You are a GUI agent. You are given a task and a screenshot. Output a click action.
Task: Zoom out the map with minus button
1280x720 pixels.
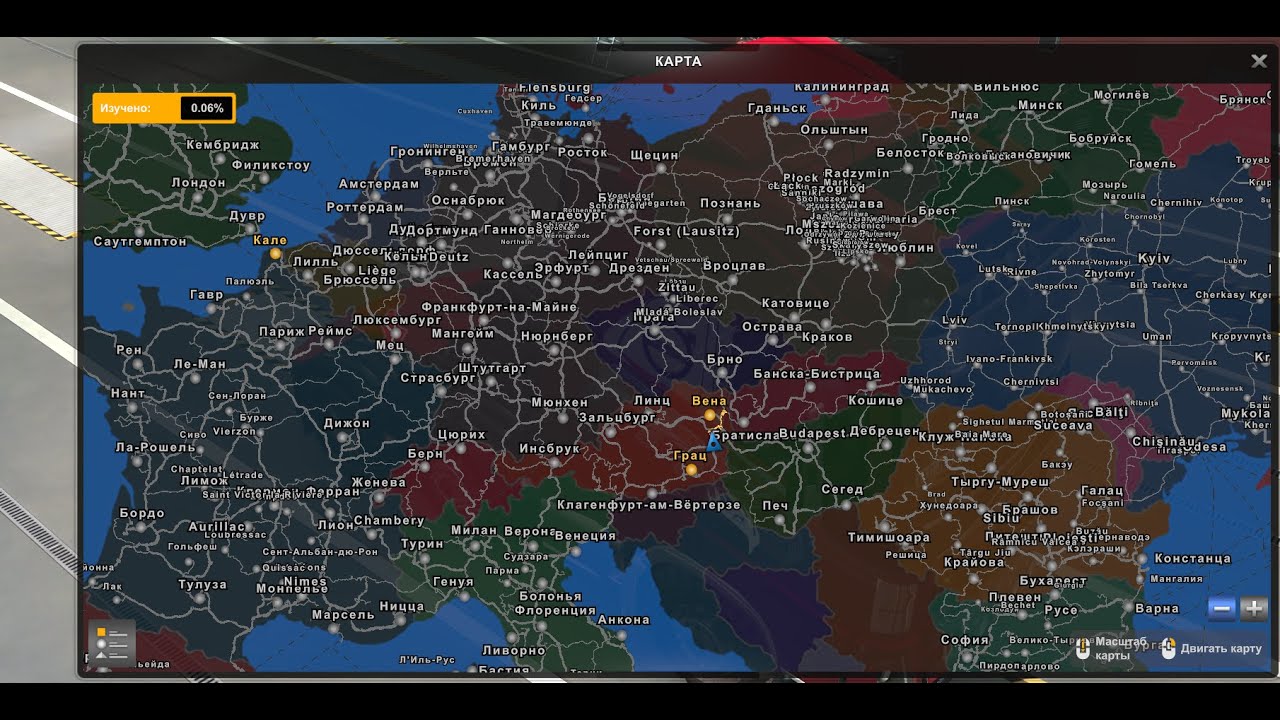(x=1221, y=608)
